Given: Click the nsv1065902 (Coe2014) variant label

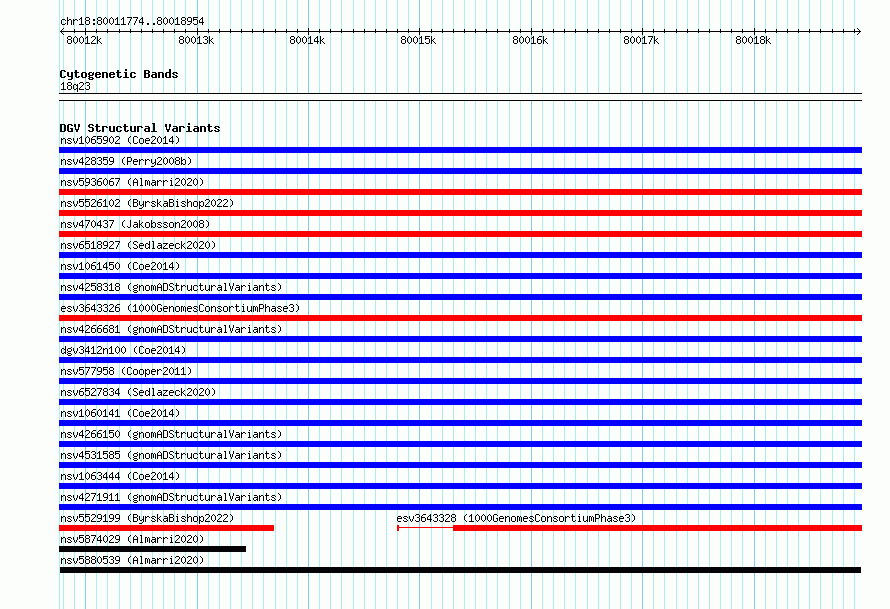Looking at the screenshot, I should (120, 140).
